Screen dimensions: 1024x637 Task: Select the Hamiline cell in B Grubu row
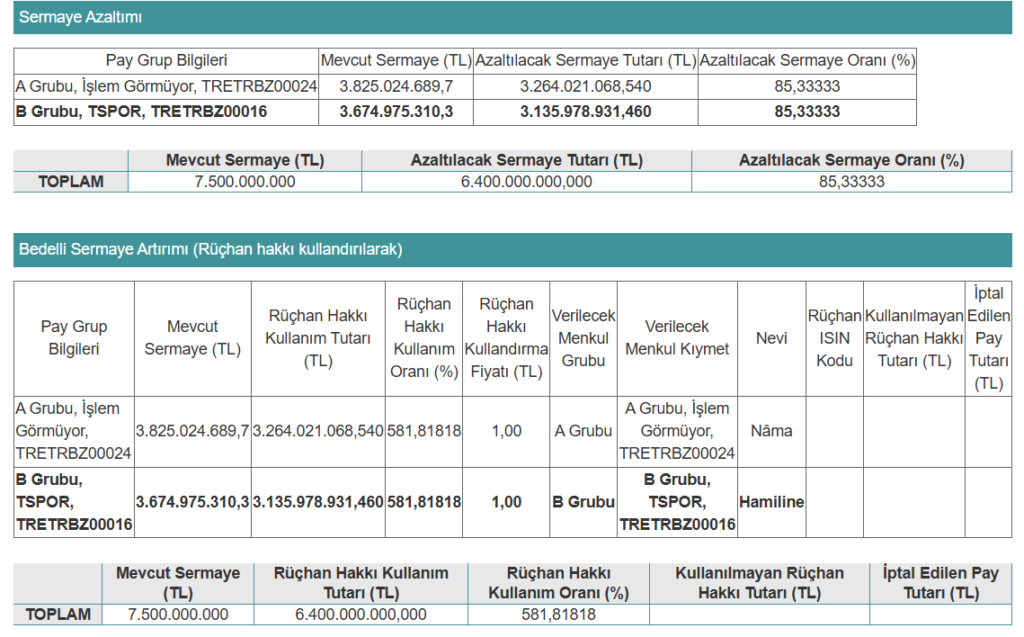(x=771, y=502)
